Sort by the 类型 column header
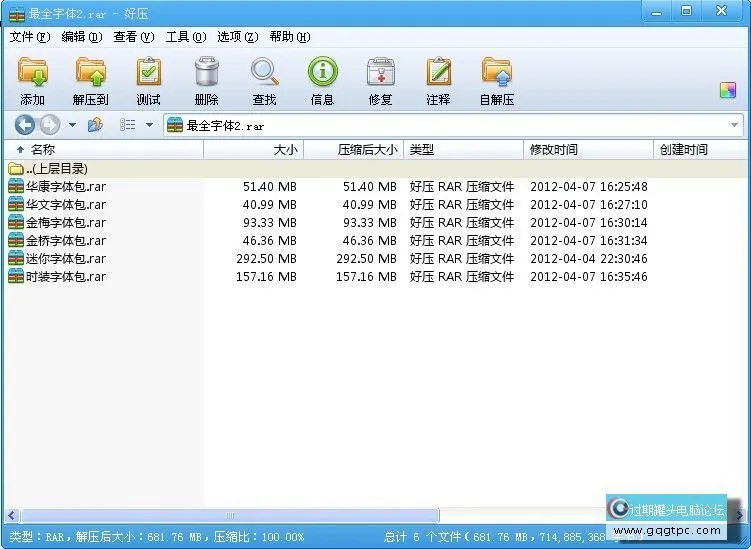Image resolution: width=751 pixels, height=549 pixels. (464, 150)
